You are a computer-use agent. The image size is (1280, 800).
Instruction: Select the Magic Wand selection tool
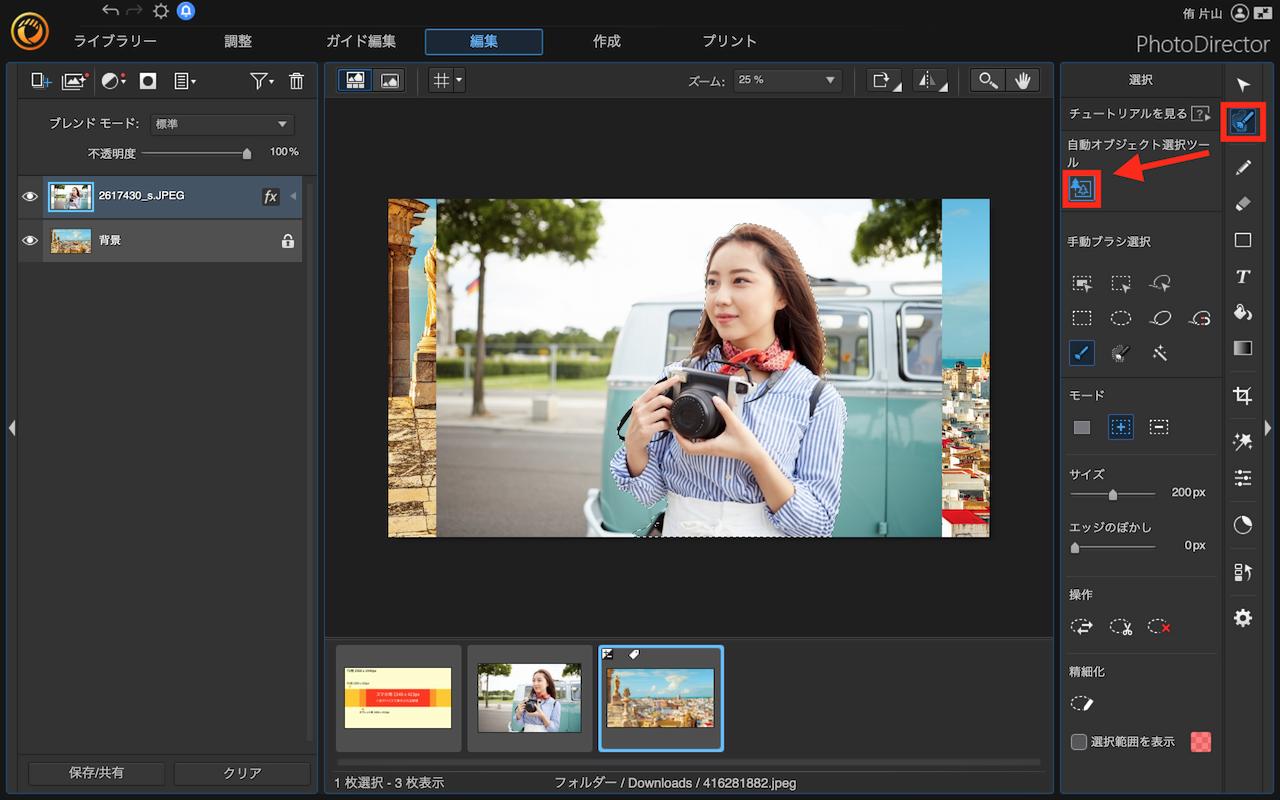point(1159,353)
